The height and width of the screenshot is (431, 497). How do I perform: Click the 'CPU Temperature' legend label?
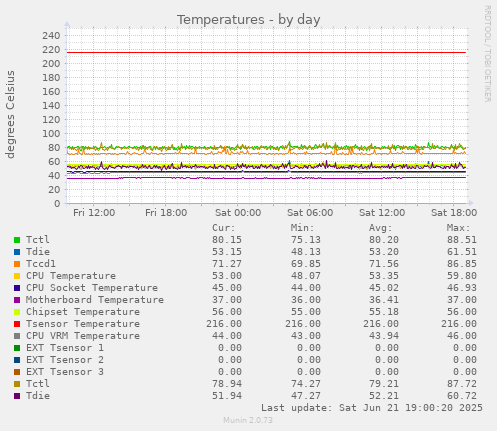[71, 276]
